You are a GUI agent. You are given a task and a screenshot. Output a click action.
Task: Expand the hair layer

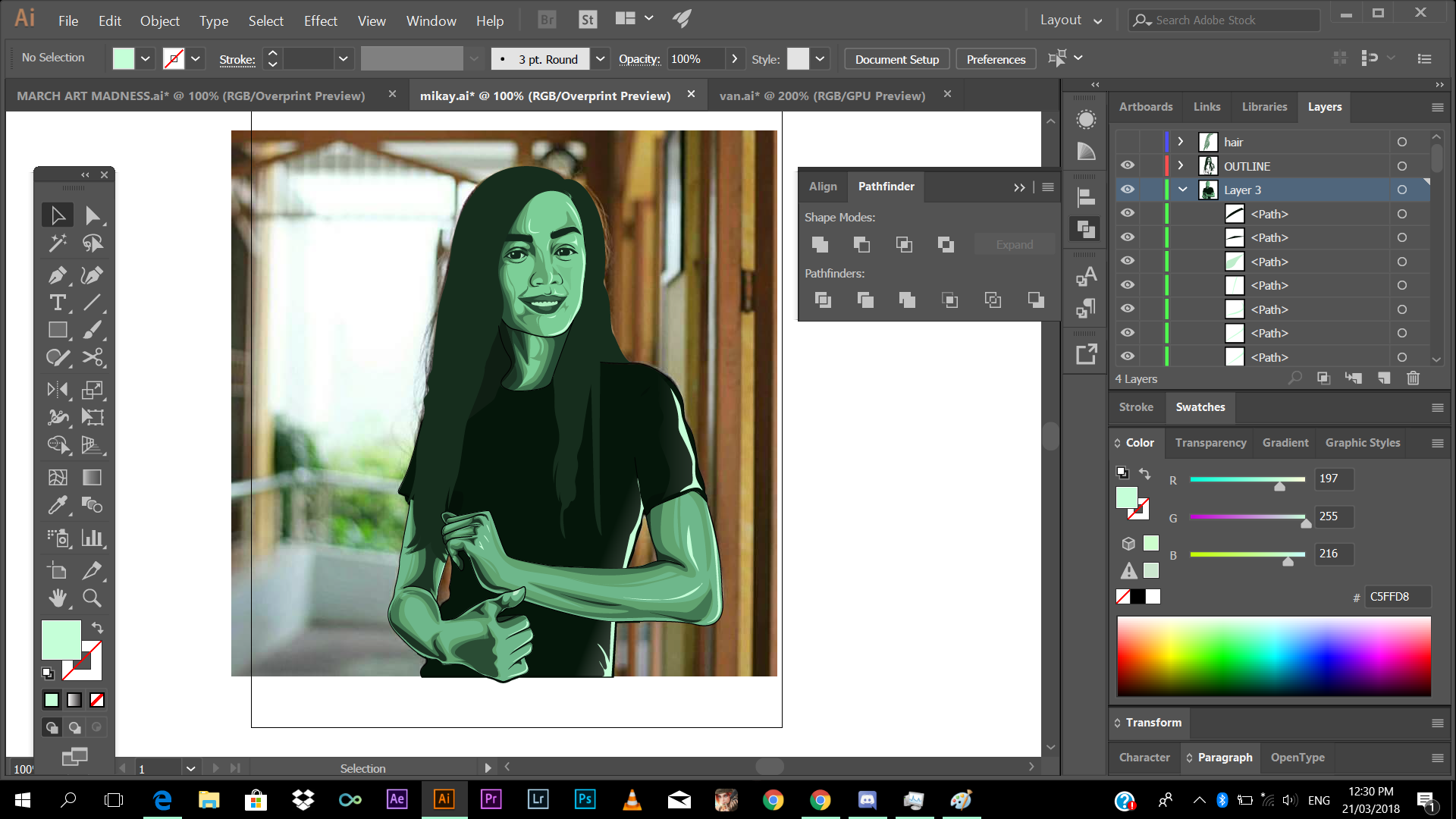point(1181,142)
